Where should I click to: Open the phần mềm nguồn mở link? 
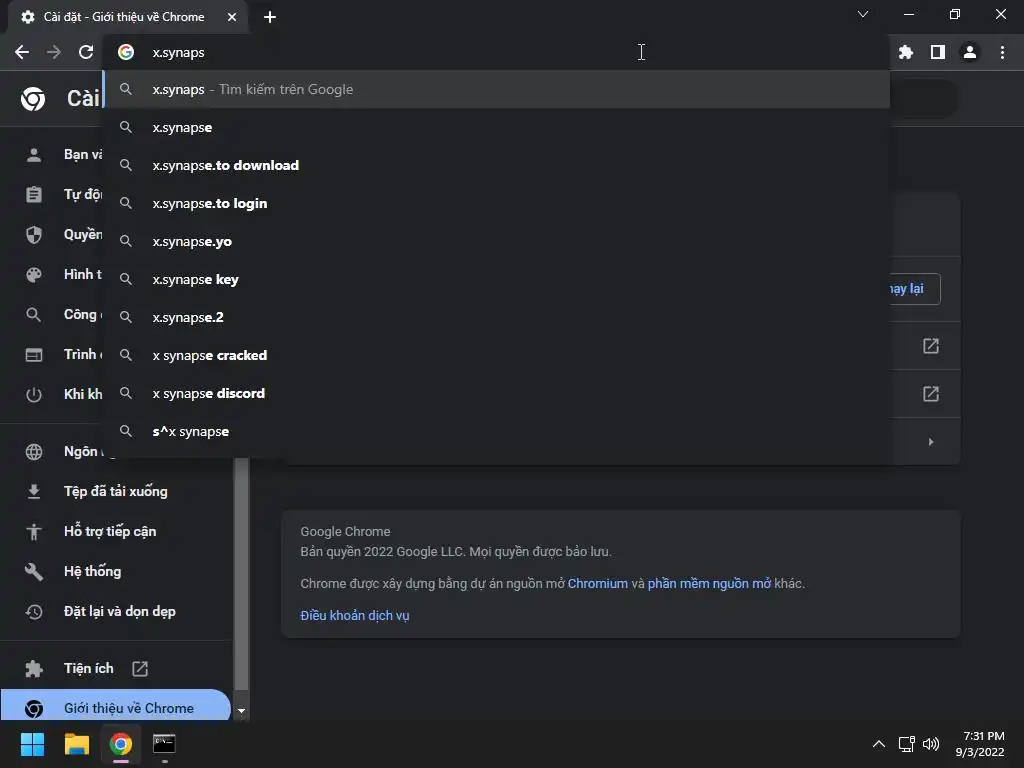tap(709, 583)
